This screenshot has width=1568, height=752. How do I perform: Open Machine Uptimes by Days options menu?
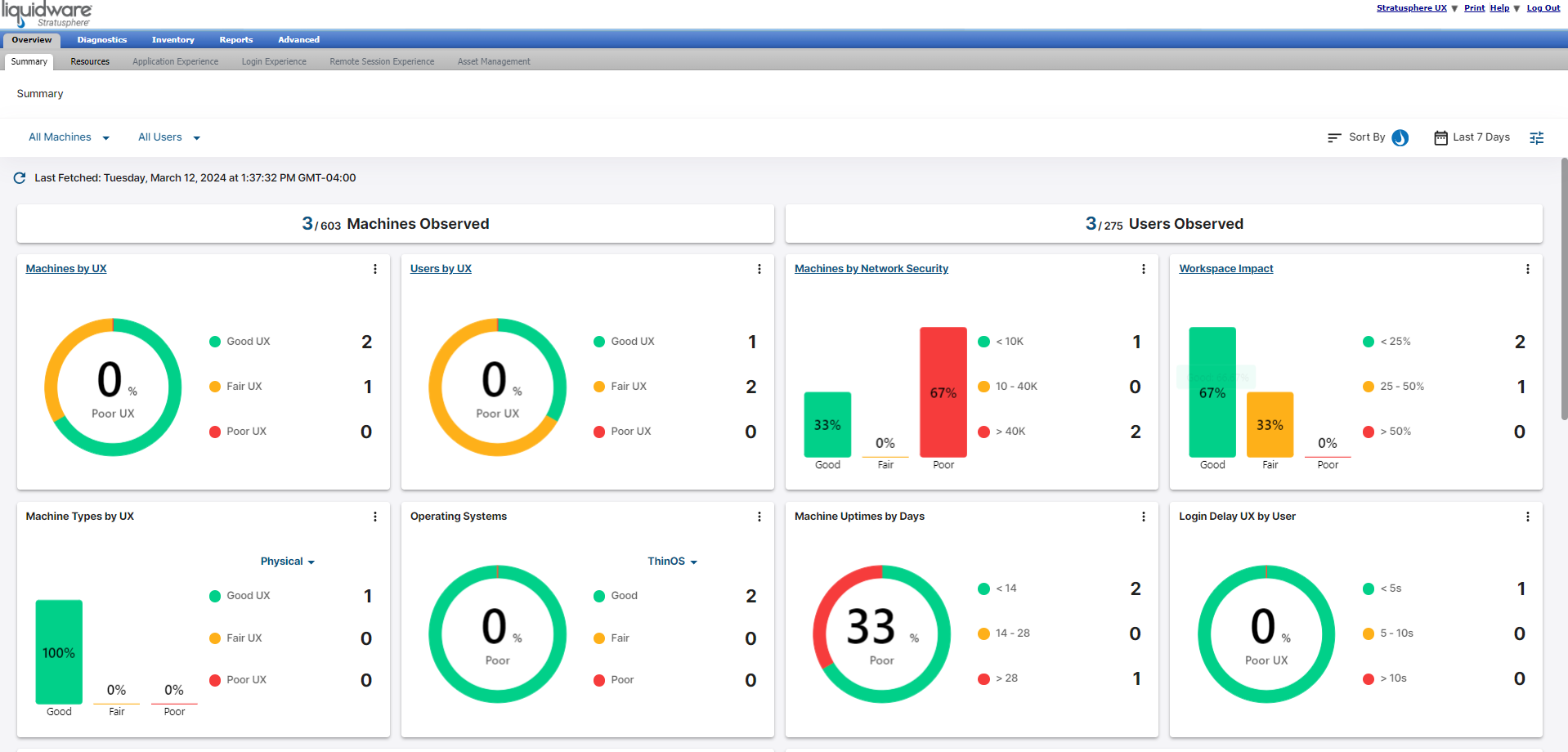point(1144,517)
